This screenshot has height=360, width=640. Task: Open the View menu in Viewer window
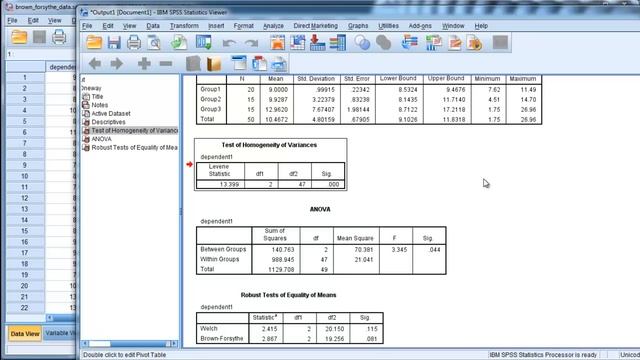(129, 26)
